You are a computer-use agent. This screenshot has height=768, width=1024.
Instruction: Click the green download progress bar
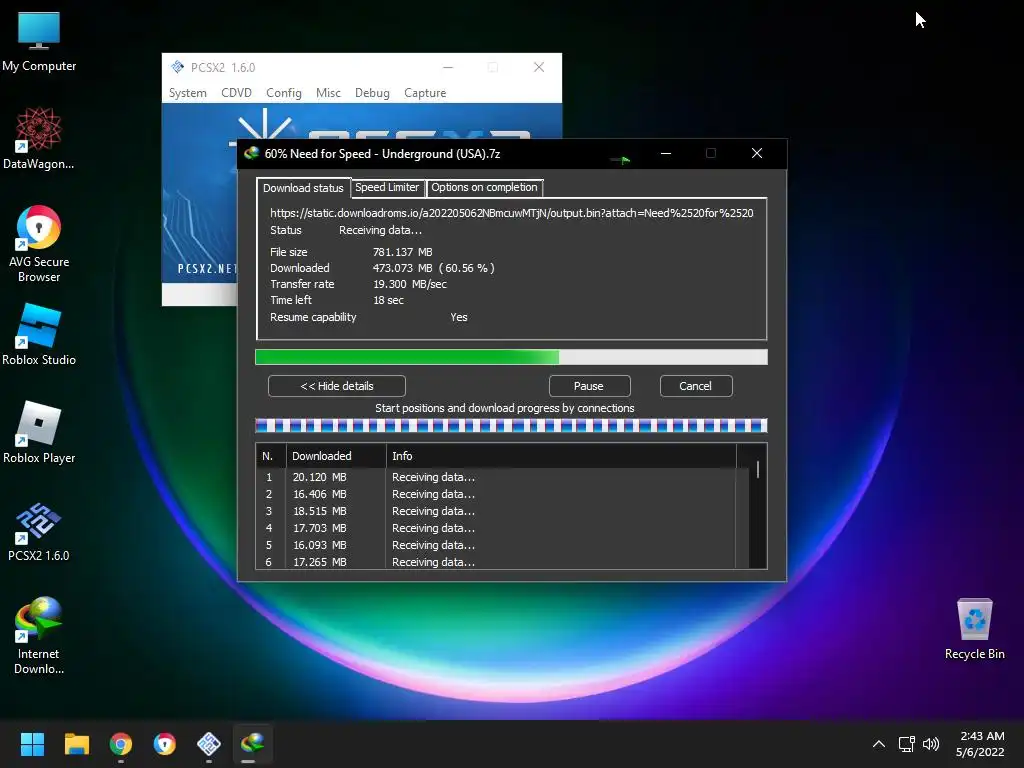click(511, 357)
